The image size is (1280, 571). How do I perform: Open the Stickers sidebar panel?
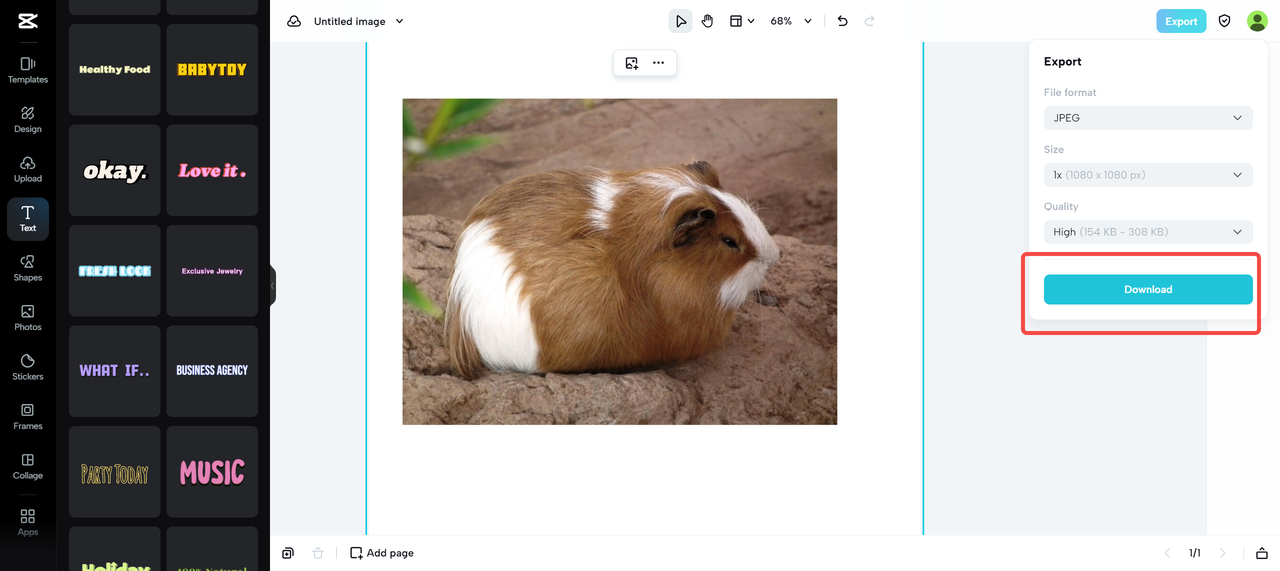pyautogui.click(x=28, y=367)
